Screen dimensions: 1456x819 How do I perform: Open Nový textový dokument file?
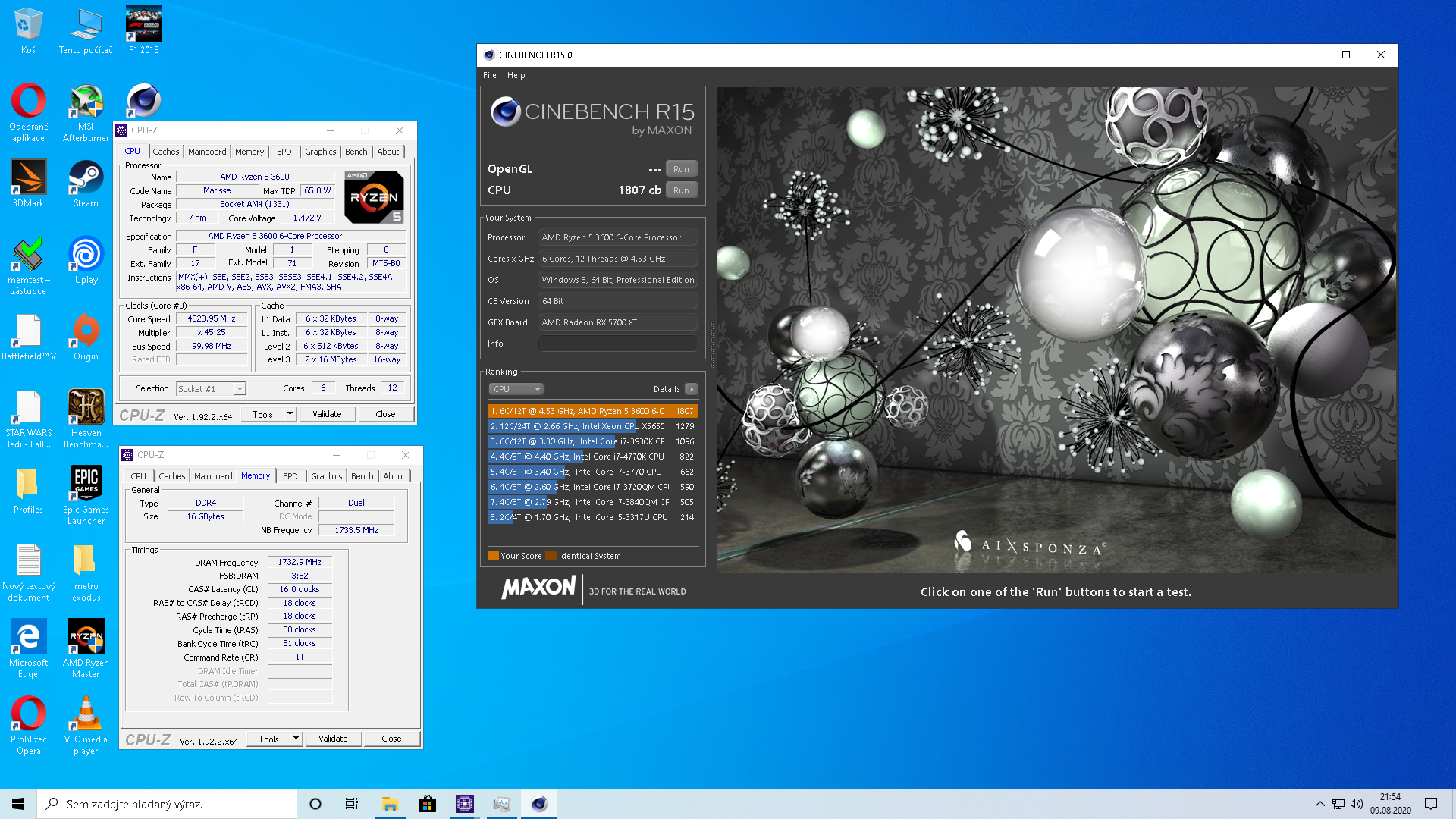coord(28,573)
